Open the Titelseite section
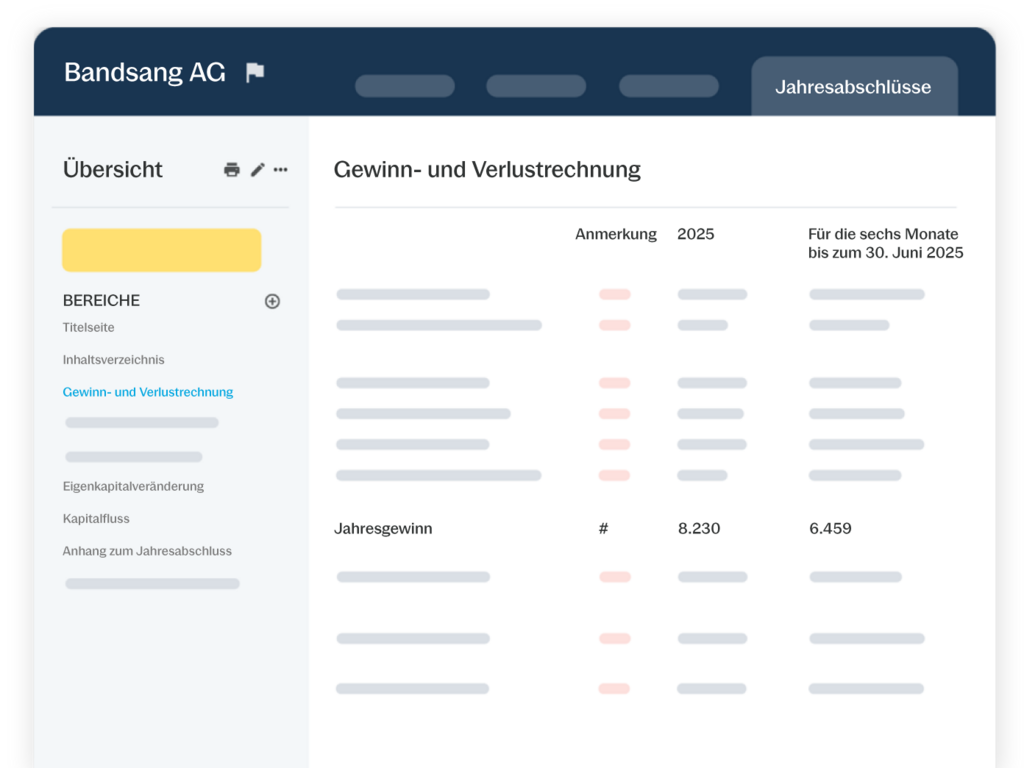Viewport: 1024px width, 768px height. click(88, 327)
